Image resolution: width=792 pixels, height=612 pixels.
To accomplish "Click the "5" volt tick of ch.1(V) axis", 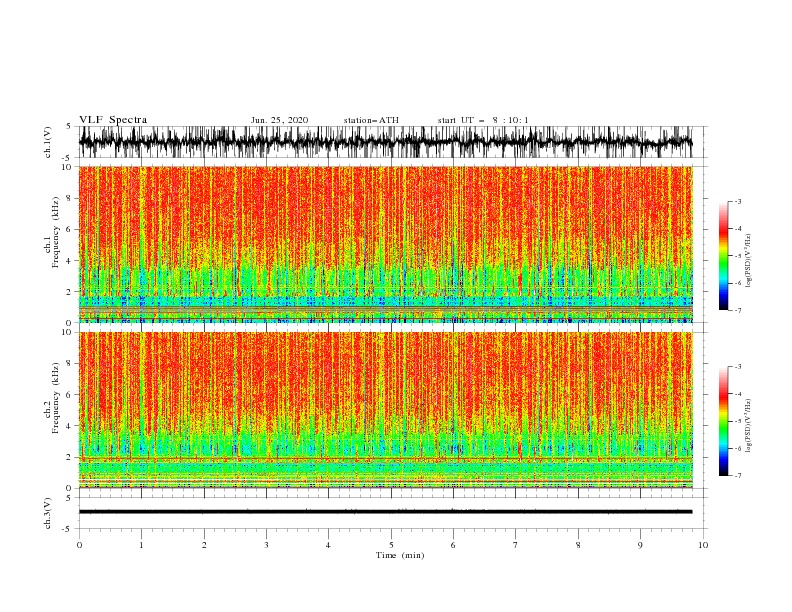I will click(70, 126).
